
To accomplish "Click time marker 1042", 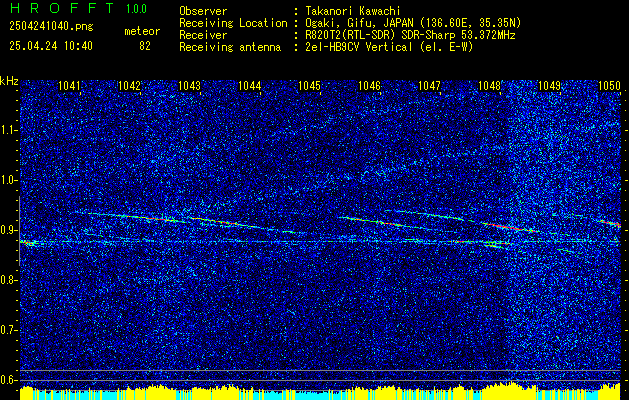I will 130,86.
